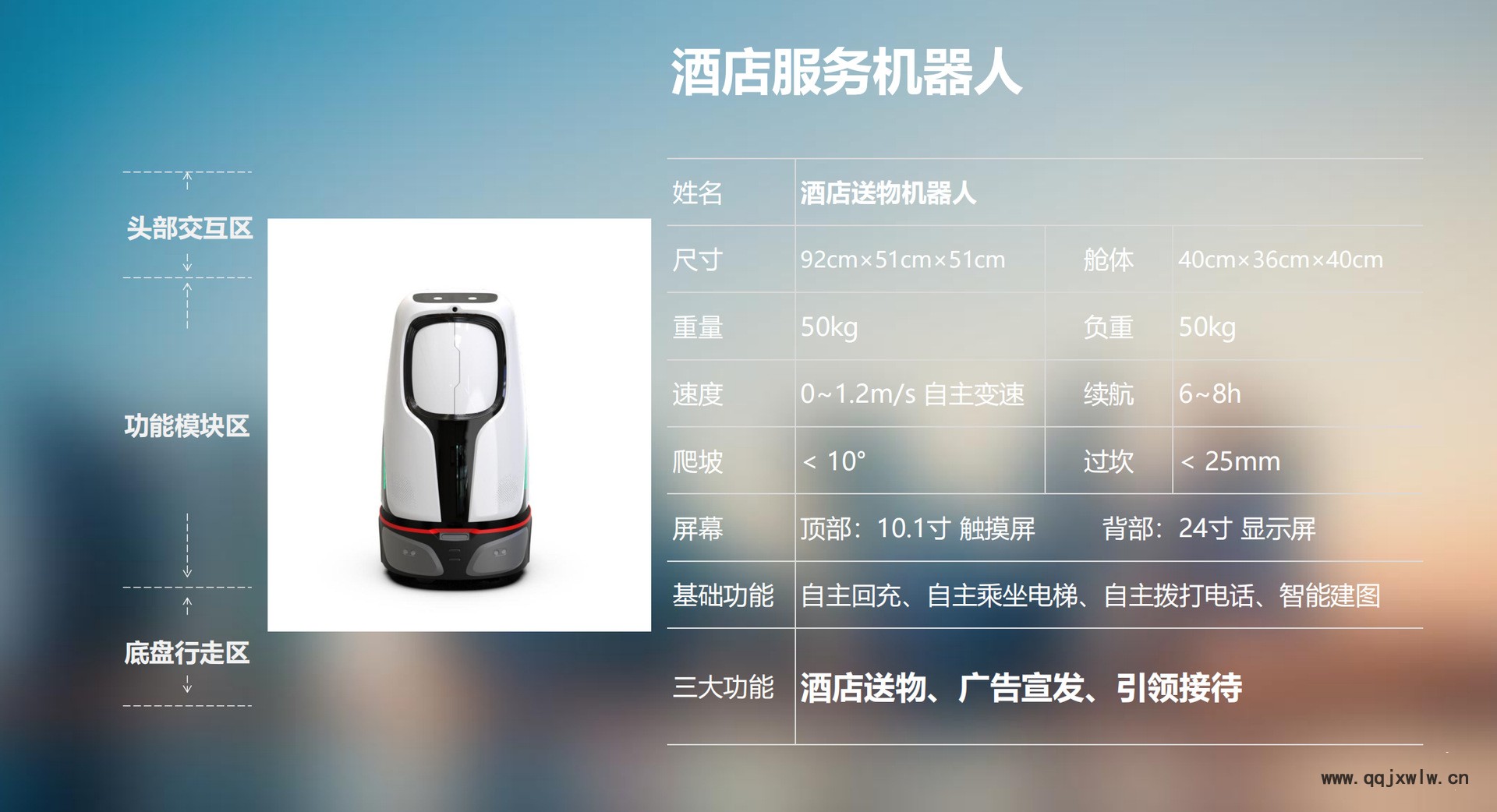1497x812 pixels.
Task: Click the up arrow above 头部交互区
Action: coord(187,180)
